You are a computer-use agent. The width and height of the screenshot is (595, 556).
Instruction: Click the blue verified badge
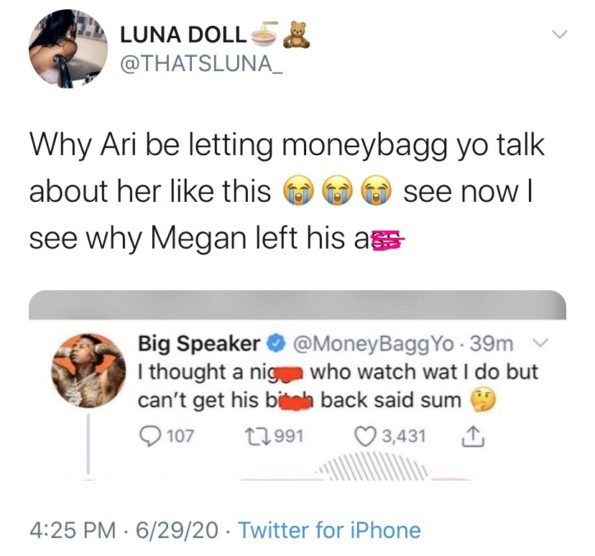point(277,343)
